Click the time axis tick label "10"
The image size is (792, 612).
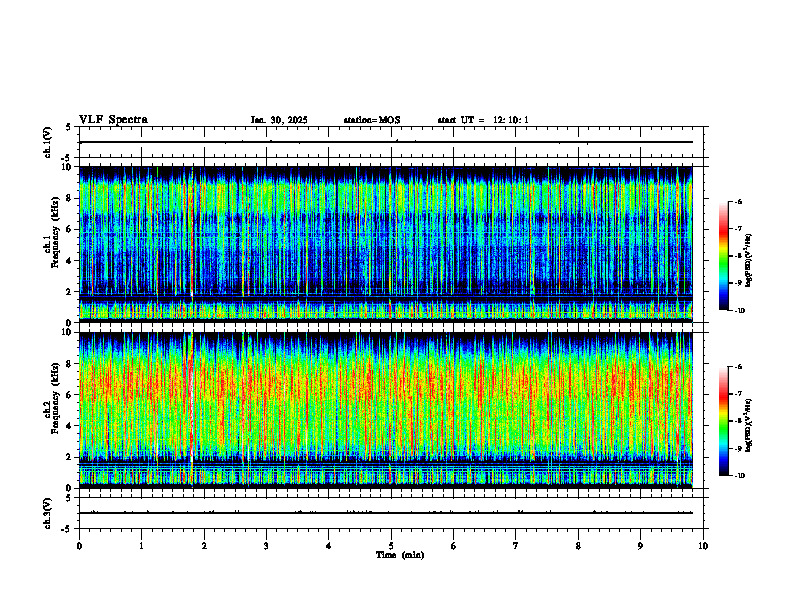[703, 546]
